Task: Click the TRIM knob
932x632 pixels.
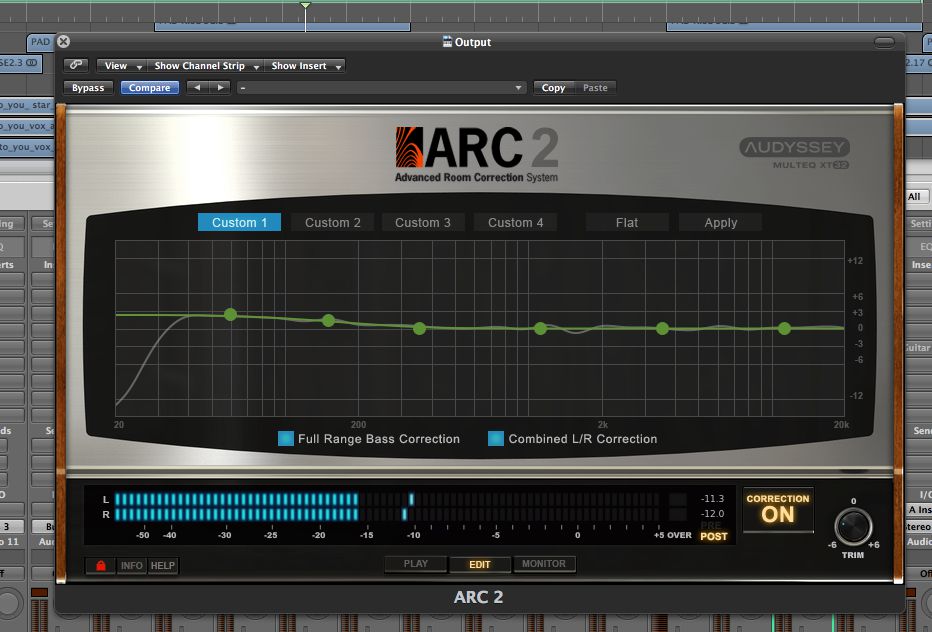Action: (852, 527)
